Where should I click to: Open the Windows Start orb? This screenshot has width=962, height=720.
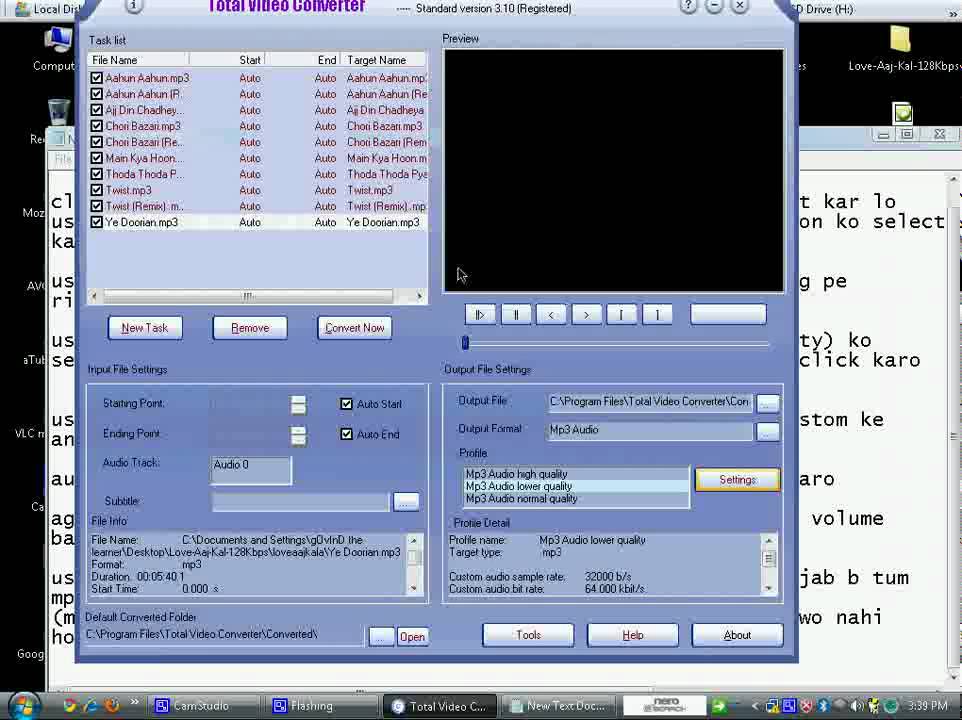coord(25,706)
